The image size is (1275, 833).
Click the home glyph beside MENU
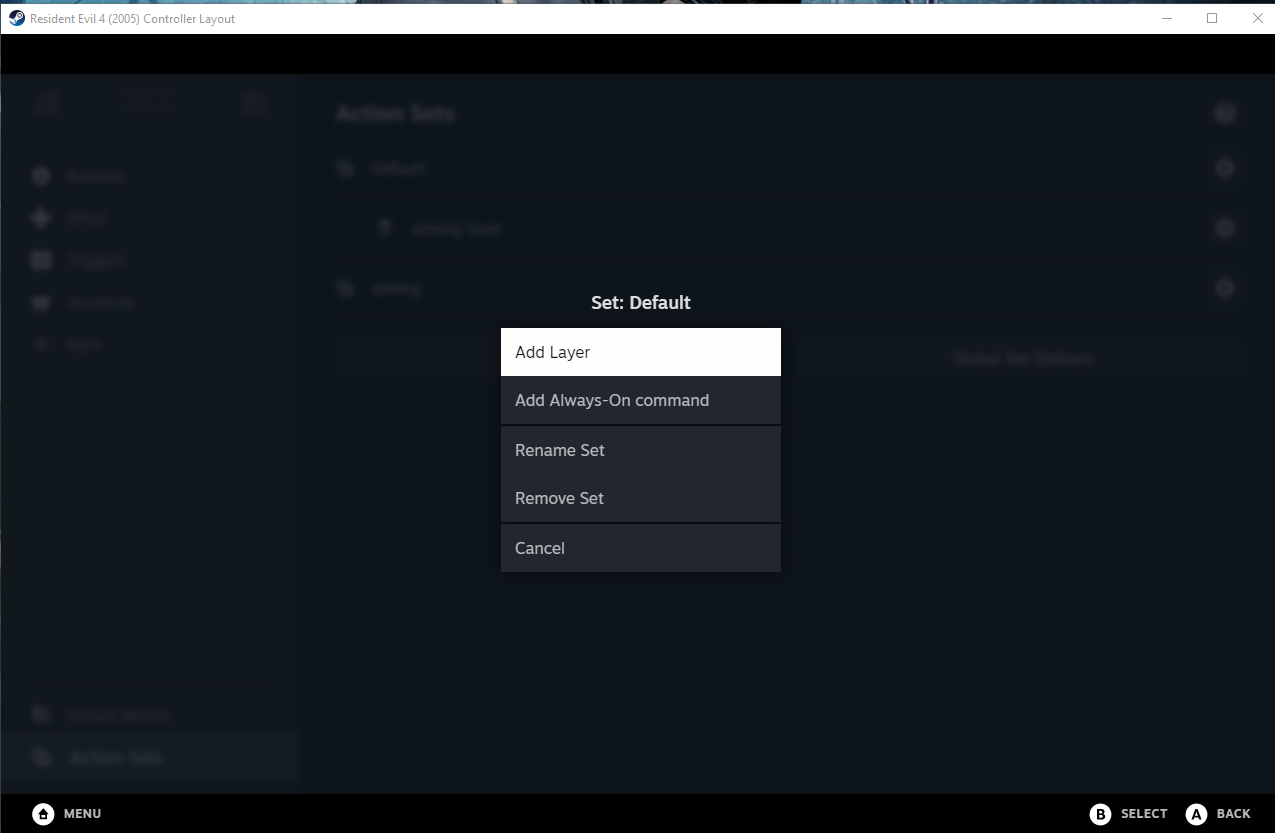(43, 814)
